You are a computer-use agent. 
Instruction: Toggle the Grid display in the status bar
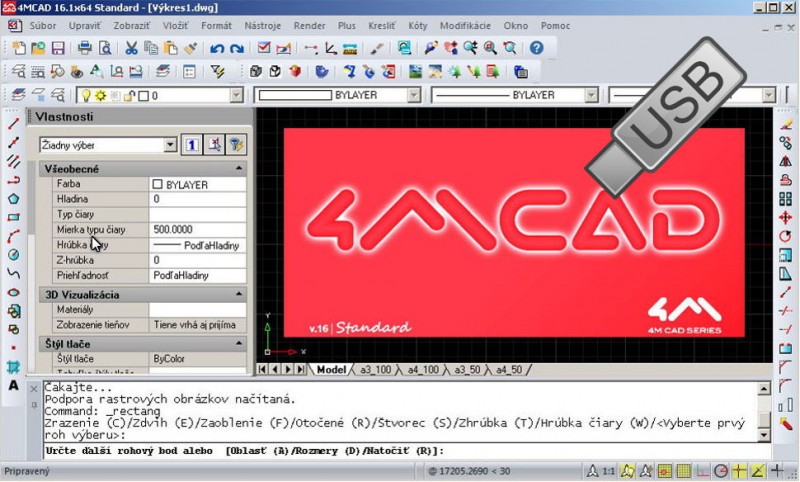point(684,471)
